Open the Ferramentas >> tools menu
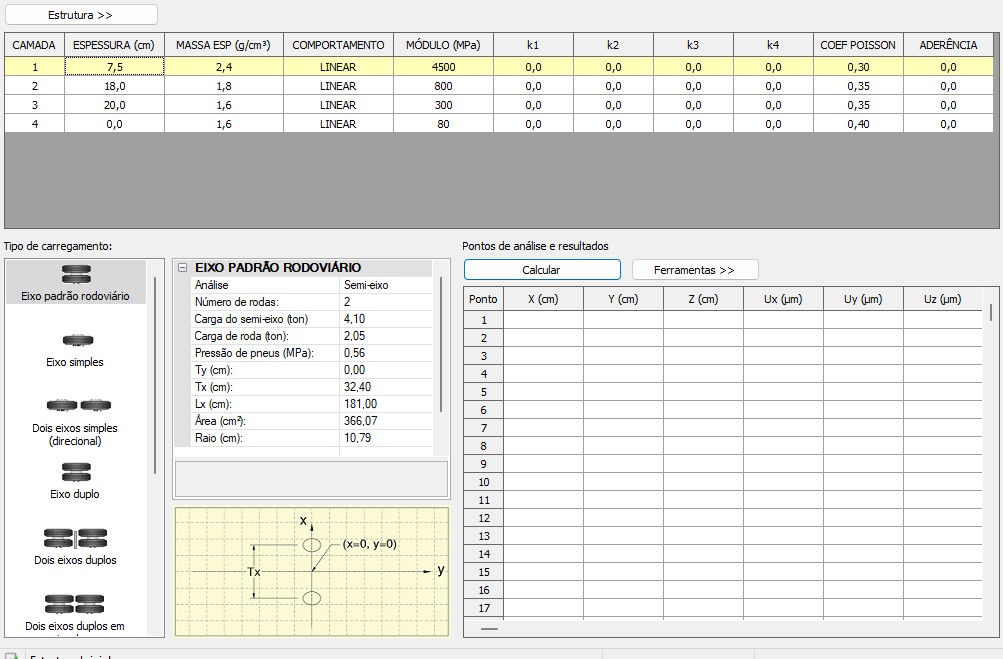Viewport: 1003px width, 659px height. [x=694, y=270]
